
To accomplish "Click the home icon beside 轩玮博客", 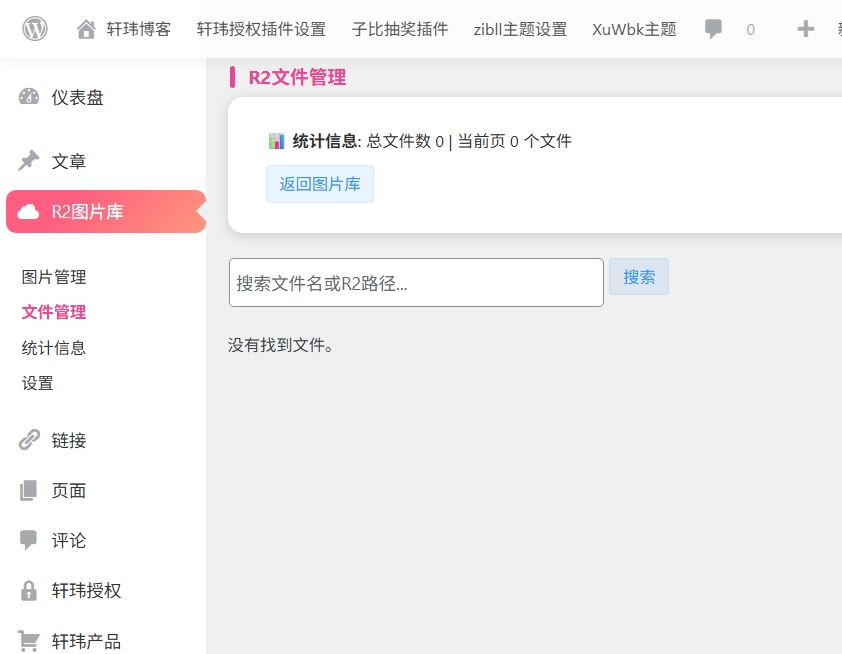I will click(87, 29).
